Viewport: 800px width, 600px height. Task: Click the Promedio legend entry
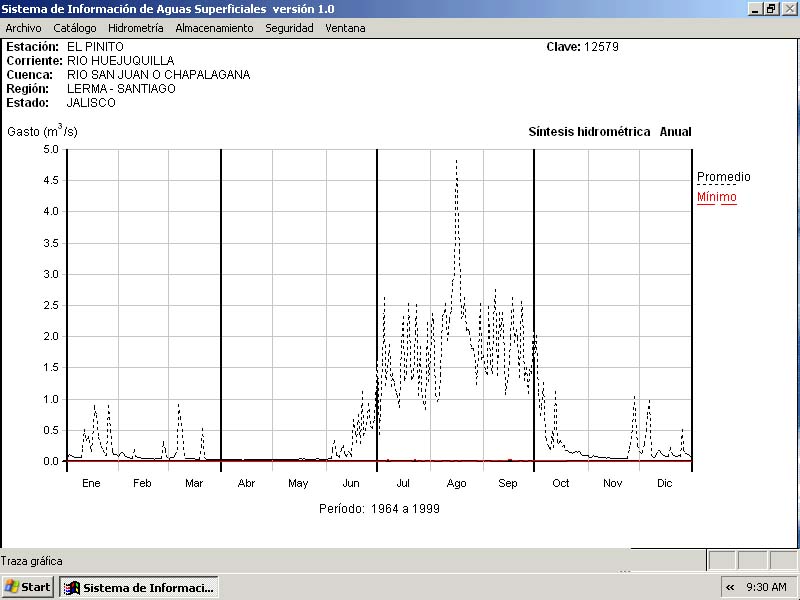tap(723, 177)
